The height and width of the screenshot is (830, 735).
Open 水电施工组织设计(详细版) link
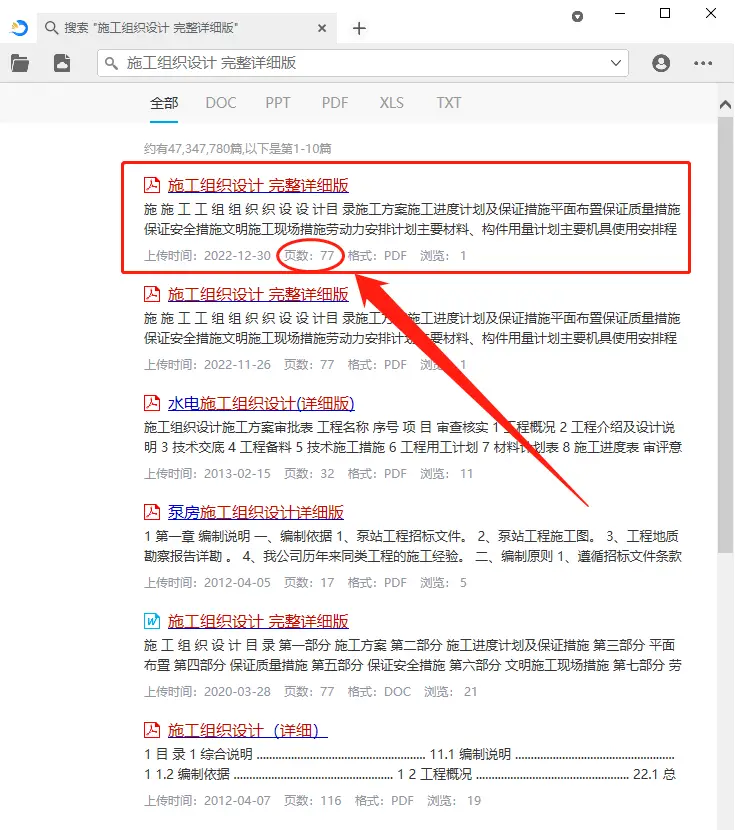(261, 403)
